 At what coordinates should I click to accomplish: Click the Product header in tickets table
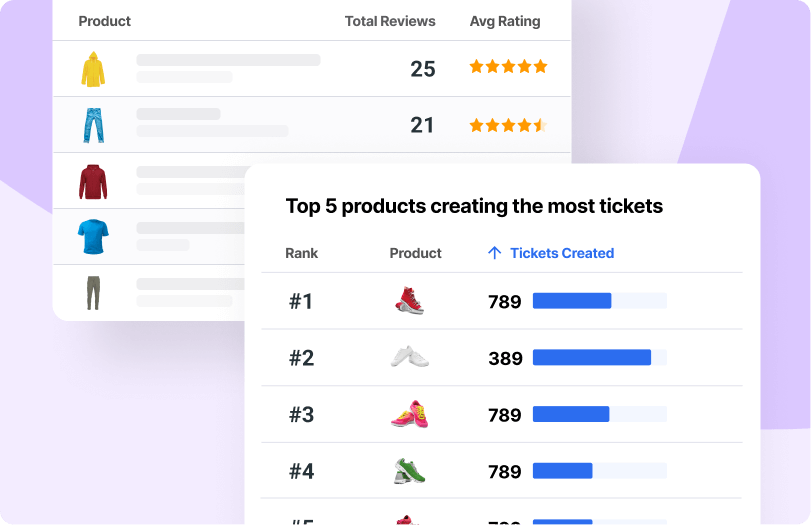click(415, 253)
